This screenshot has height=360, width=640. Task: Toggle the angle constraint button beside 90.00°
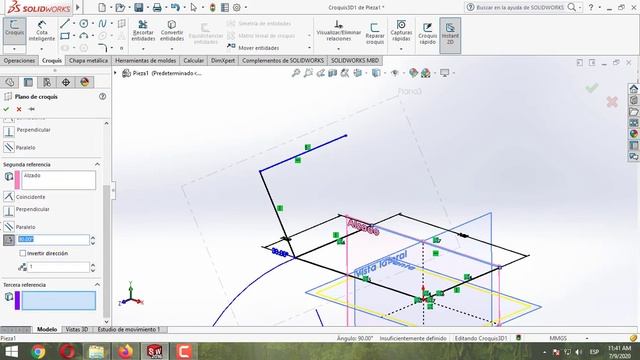click(x=9, y=240)
